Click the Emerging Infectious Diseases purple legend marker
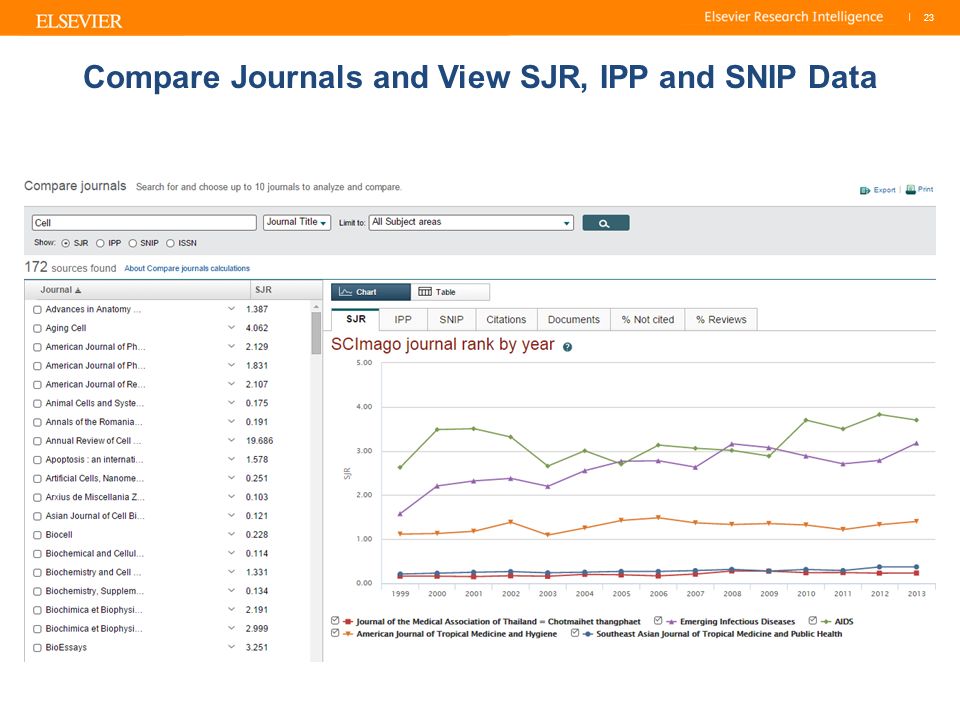This screenshot has width=960, height=720. (671, 621)
